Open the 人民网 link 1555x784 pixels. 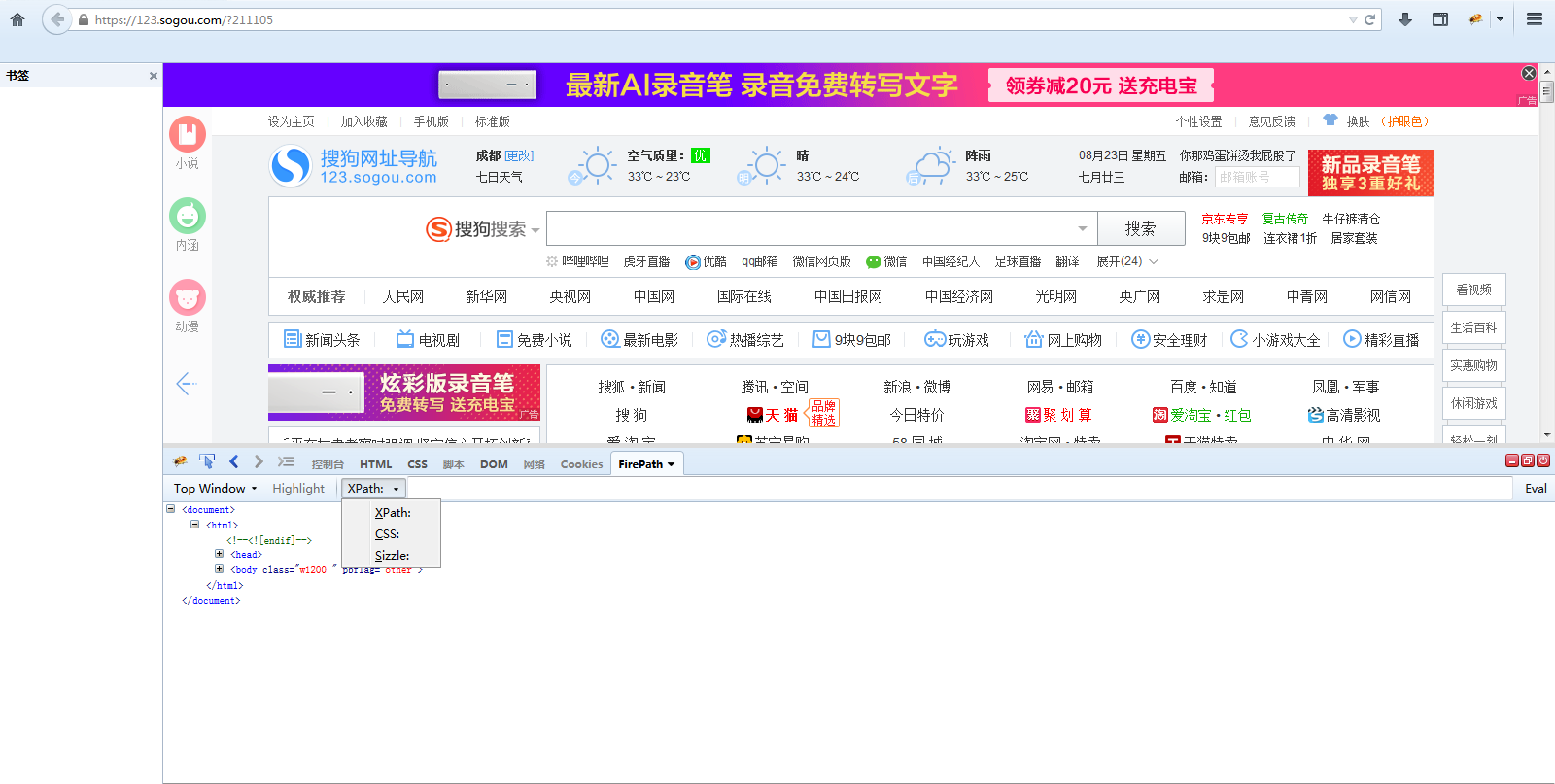tap(403, 296)
